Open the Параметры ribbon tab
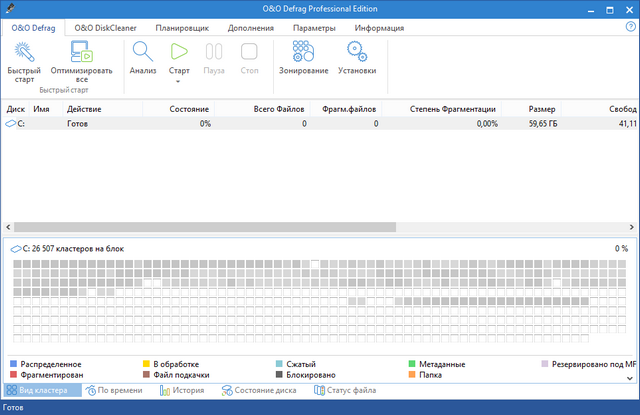 pyautogui.click(x=314, y=27)
